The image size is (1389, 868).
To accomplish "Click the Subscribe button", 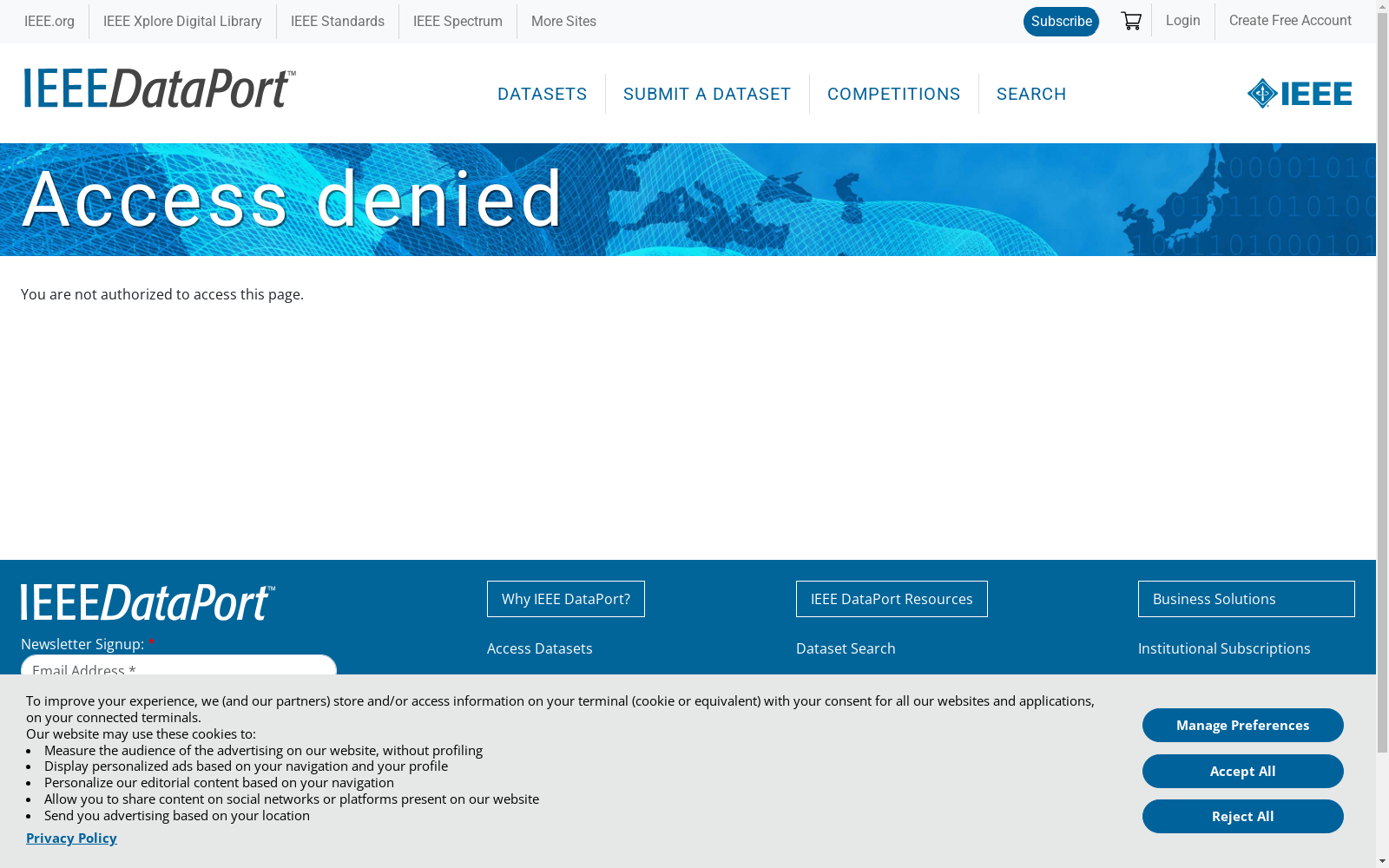I will [1061, 22].
